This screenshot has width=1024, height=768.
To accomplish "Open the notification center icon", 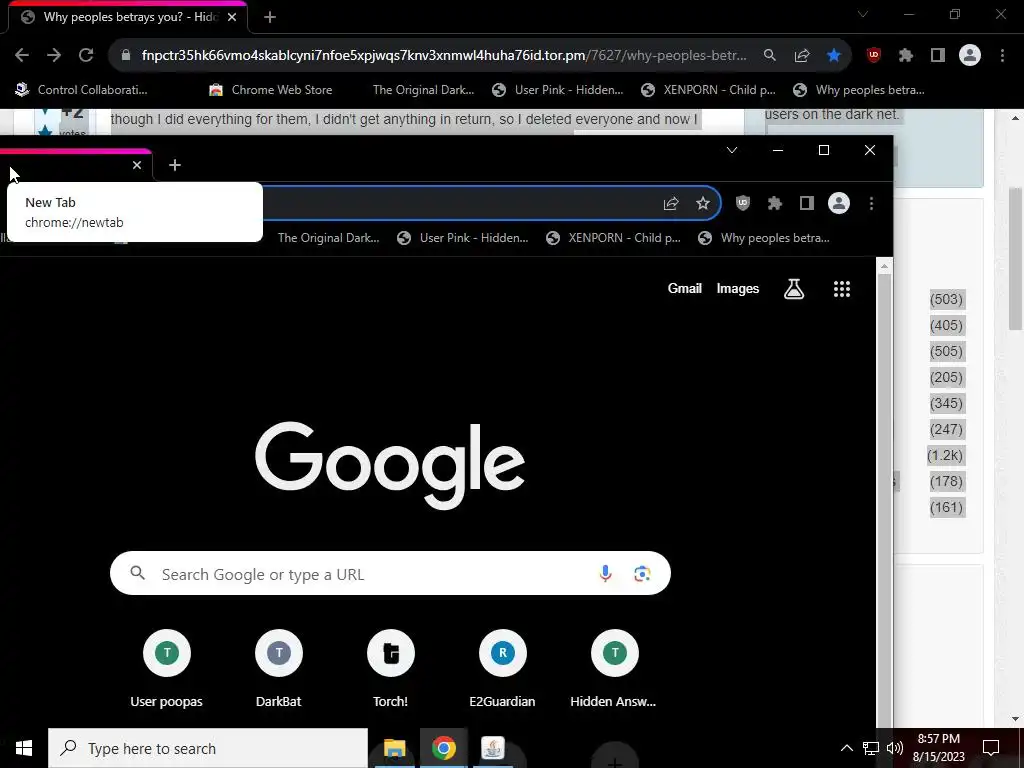I will [x=991, y=748].
